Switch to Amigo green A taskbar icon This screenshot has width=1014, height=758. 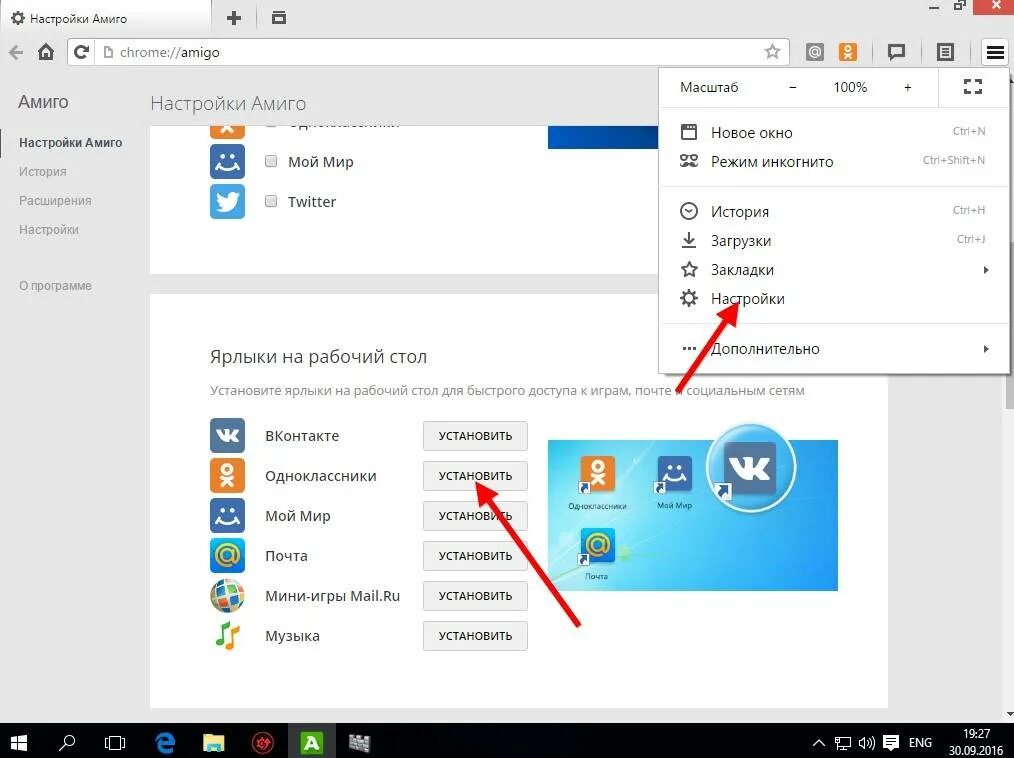(x=311, y=742)
